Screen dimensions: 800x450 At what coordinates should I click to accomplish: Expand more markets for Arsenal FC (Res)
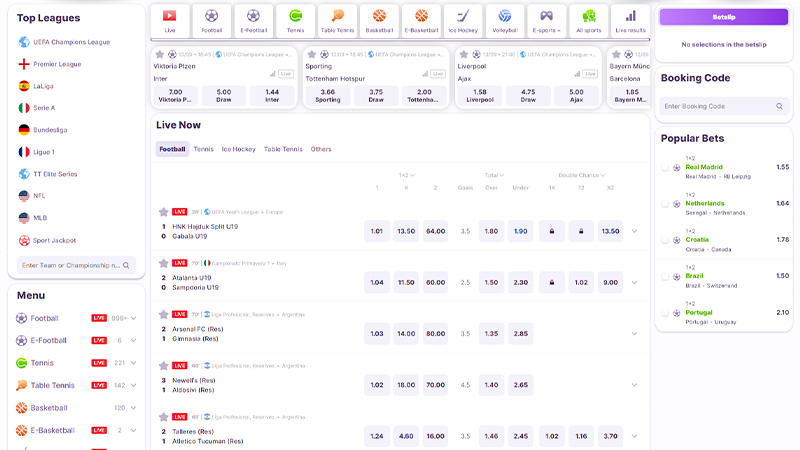tap(634, 334)
